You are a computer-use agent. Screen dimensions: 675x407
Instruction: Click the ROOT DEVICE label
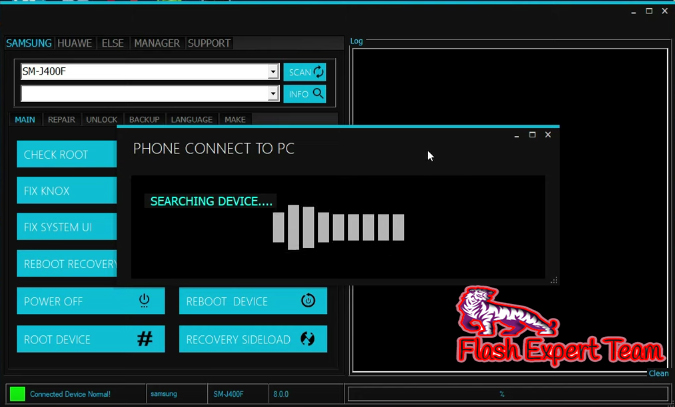pos(57,340)
